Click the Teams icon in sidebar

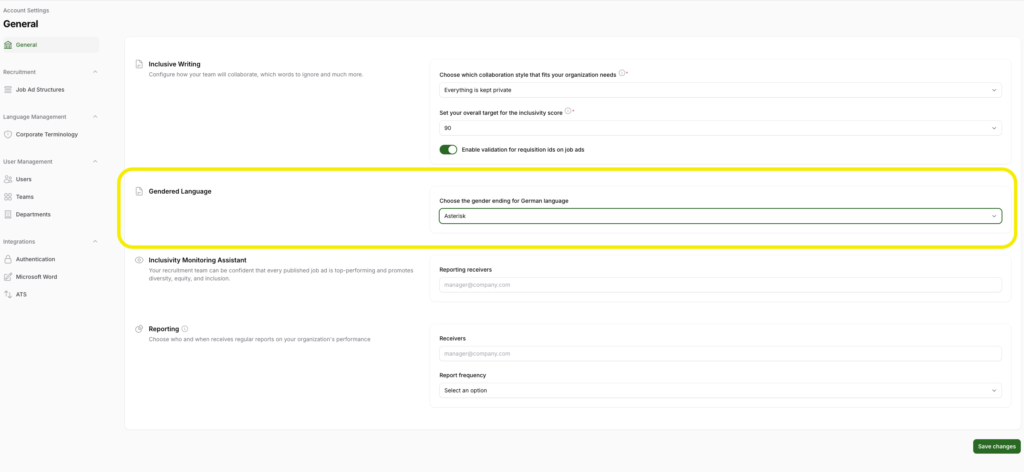[8, 197]
